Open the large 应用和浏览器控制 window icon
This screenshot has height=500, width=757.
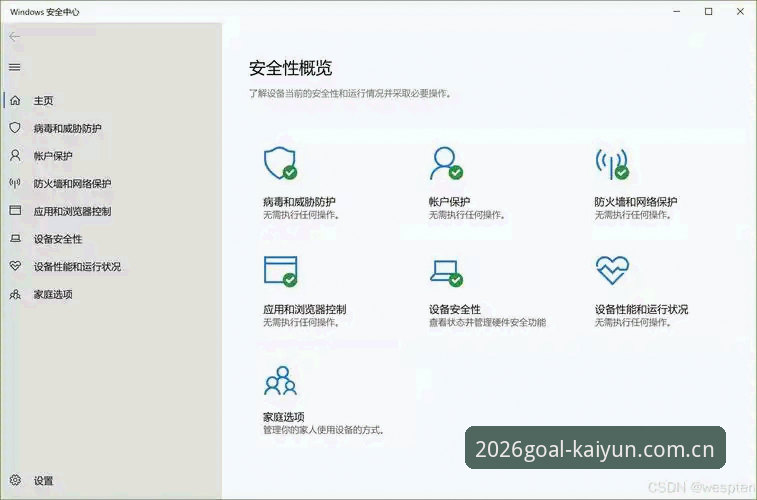click(x=280, y=271)
